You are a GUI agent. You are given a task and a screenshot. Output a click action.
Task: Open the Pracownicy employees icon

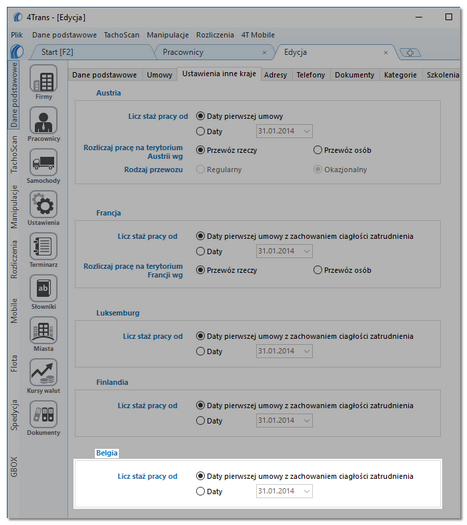coord(44,121)
